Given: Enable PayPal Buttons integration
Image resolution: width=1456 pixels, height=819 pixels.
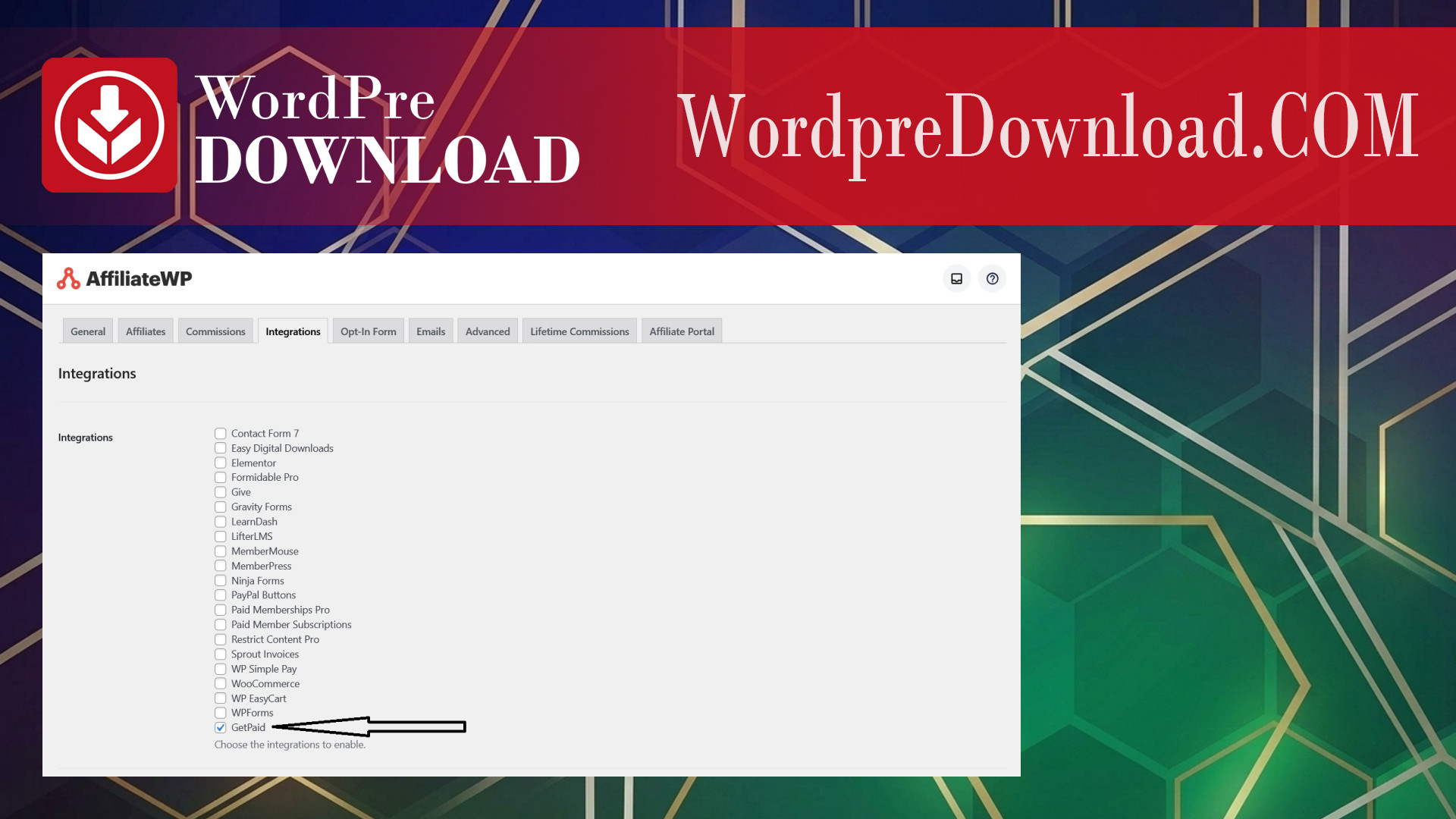Looking at the screenshot, I should click(x=220, y=595).
